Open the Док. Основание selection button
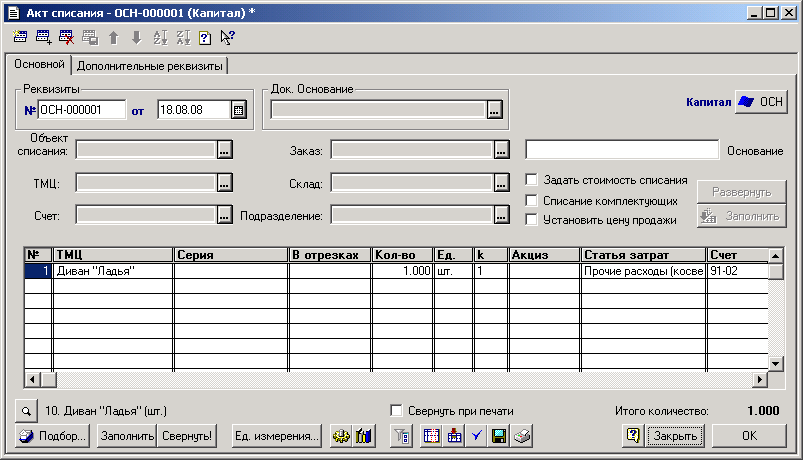 (x=494, y=111)
